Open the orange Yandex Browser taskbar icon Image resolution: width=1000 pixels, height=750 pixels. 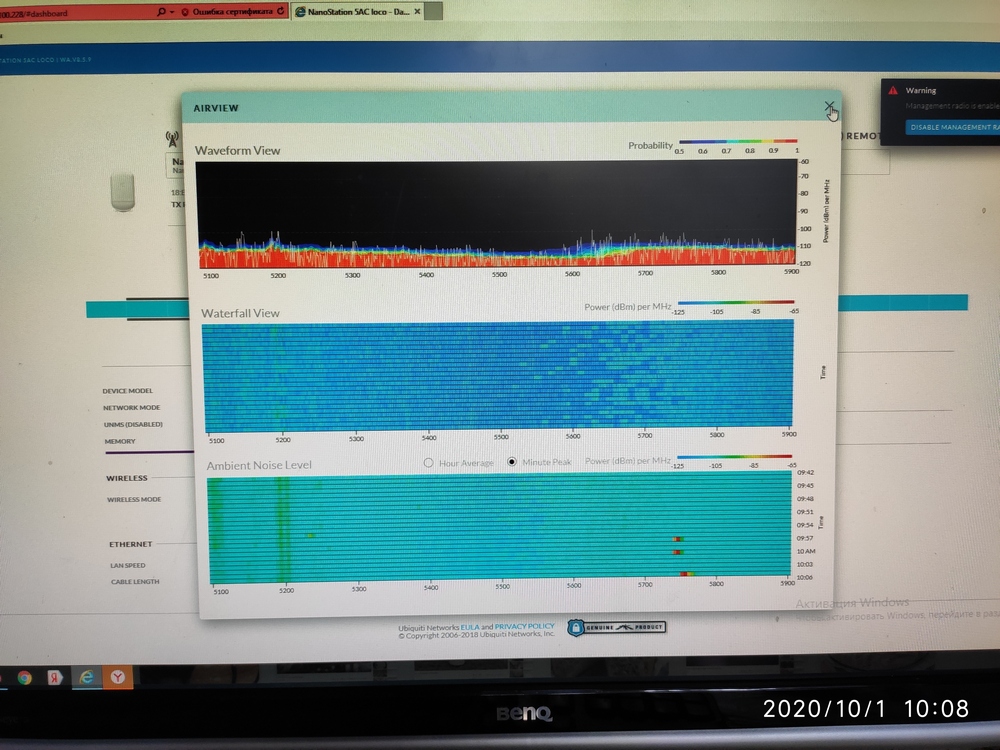point(117,677)
